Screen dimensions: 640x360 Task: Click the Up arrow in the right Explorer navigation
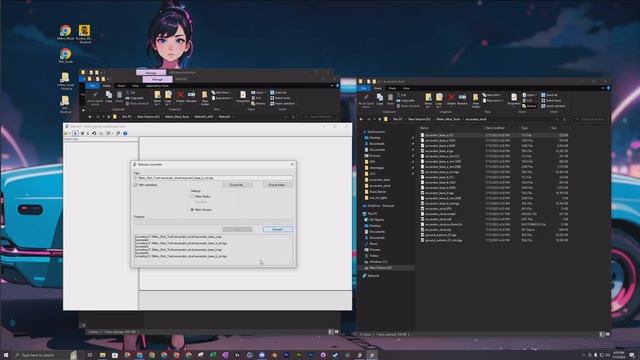380,119
